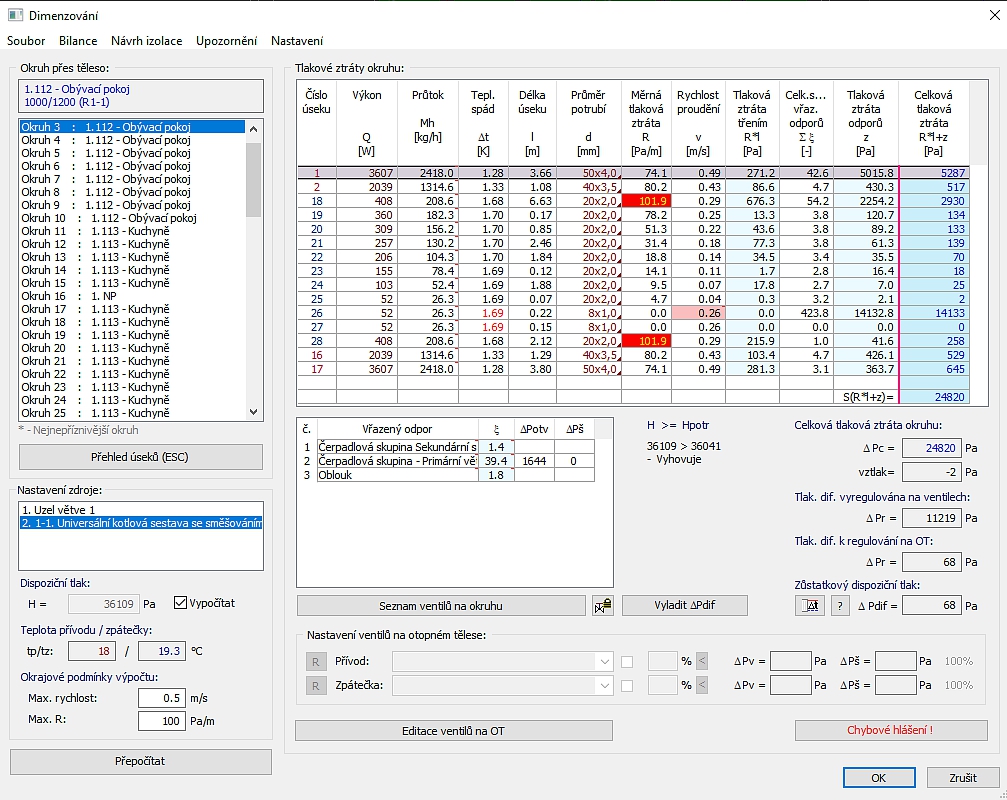Select 'Okruh 16 : 1. NP' in list
Screen dimensions: 1007x800
(x=132, y=296)
